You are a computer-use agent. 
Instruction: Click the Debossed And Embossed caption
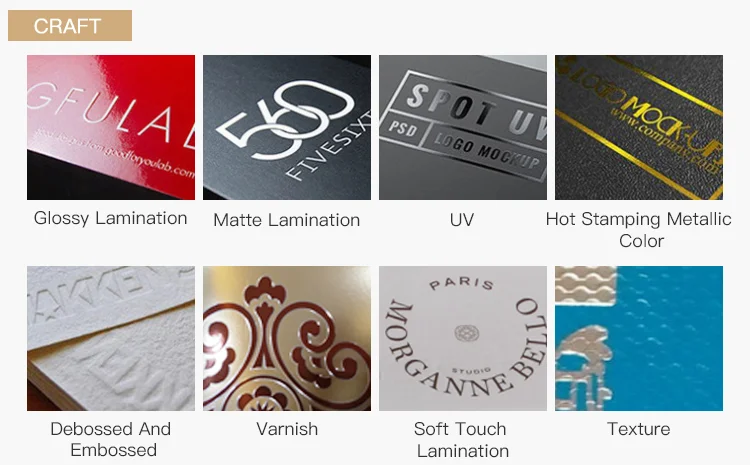[x=111, y=439]
